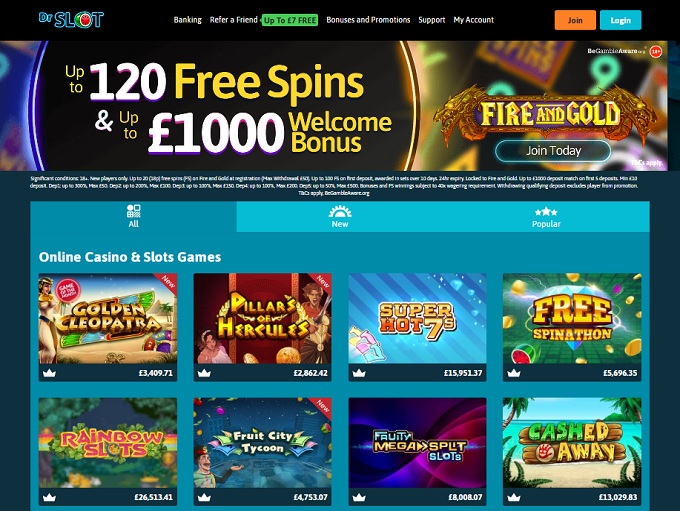The image size is (680, 511).
Task: Switch to the New games tab
Action: 340,216
